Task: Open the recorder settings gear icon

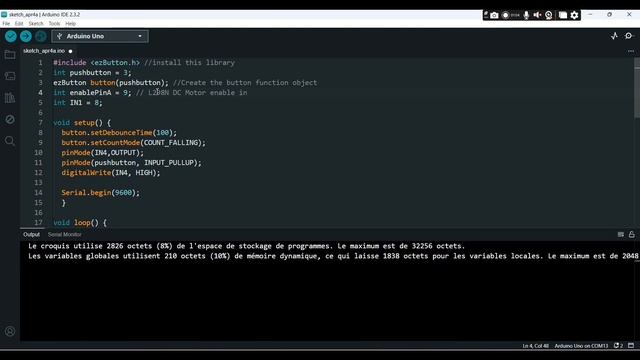Action: pos(575,15)
